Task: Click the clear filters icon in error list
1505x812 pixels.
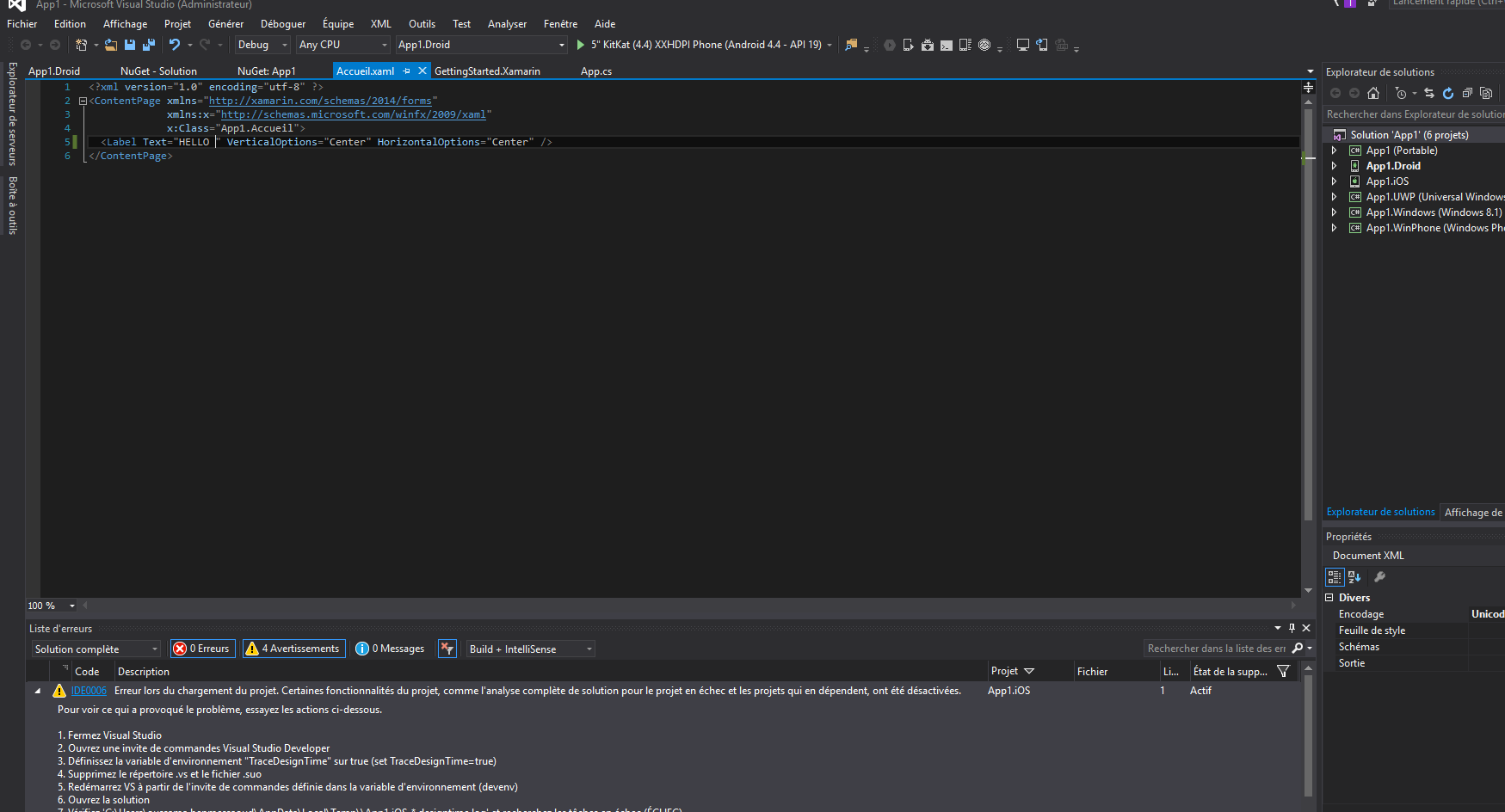Action: [x=447, y=649]
